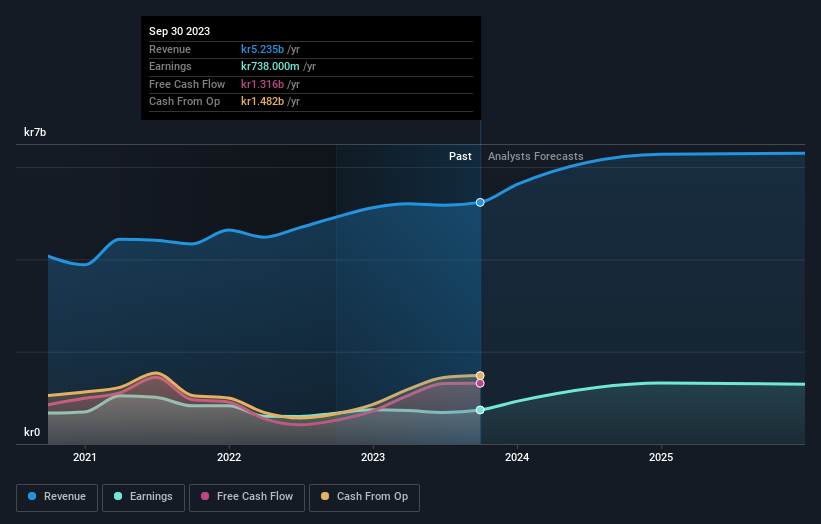Click the Revenue row label in tooltip

click(170, 49)
